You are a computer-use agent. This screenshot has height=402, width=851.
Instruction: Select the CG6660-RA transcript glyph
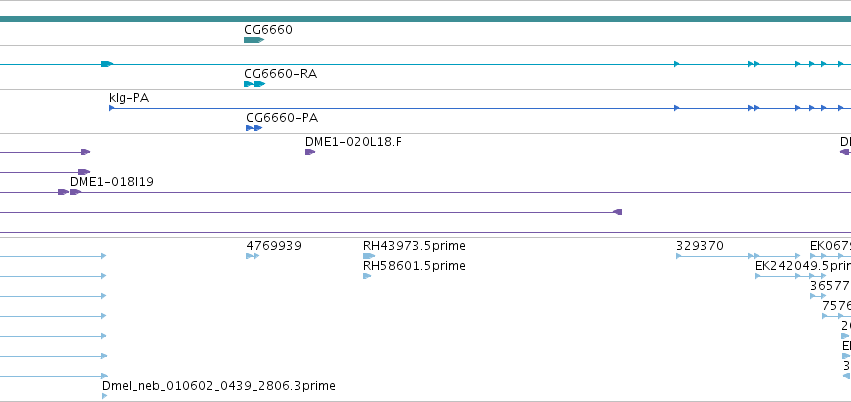255,84
